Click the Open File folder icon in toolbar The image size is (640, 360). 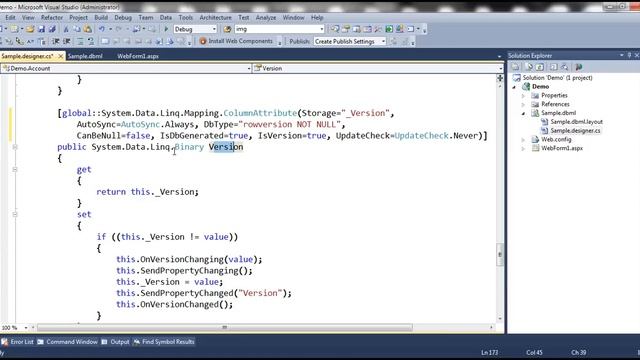30,29
